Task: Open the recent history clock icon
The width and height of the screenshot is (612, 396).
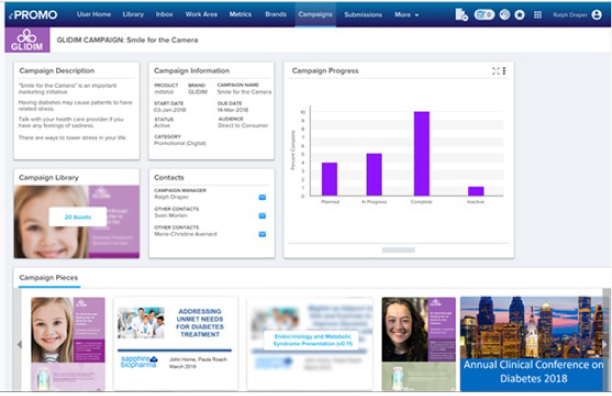Action: coord(505,15)
